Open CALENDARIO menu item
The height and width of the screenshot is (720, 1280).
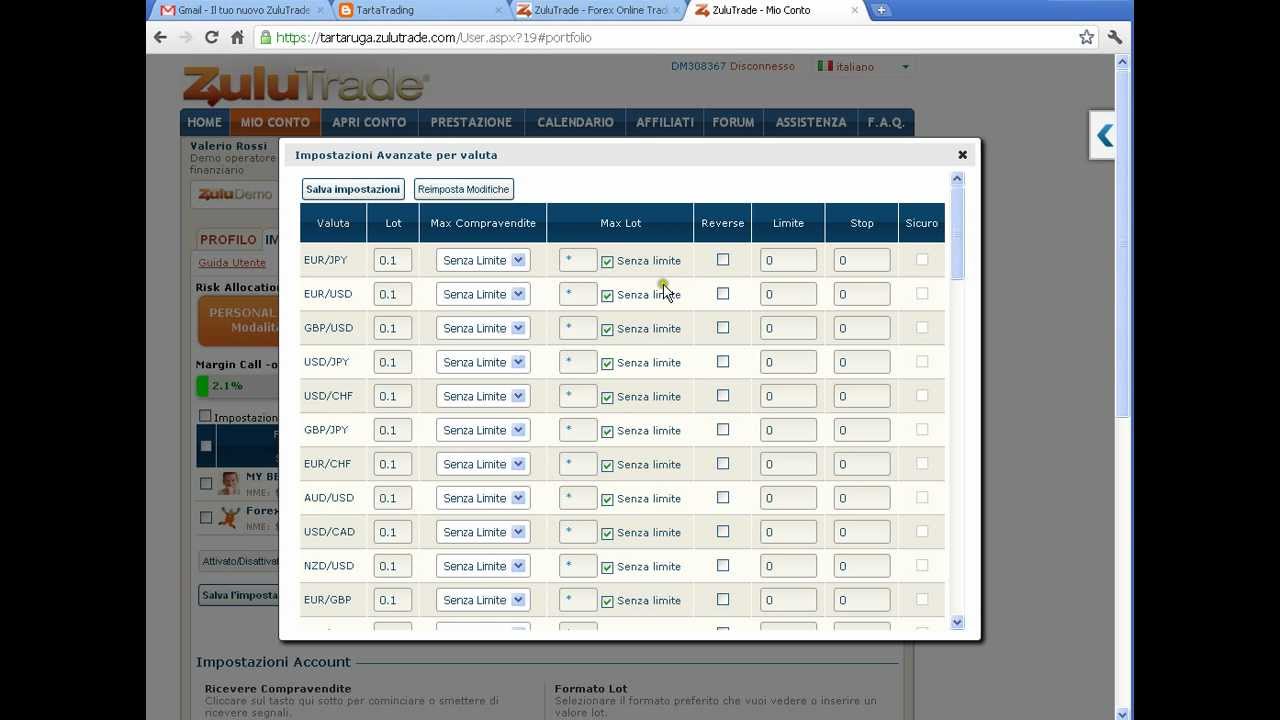[575, 122]
